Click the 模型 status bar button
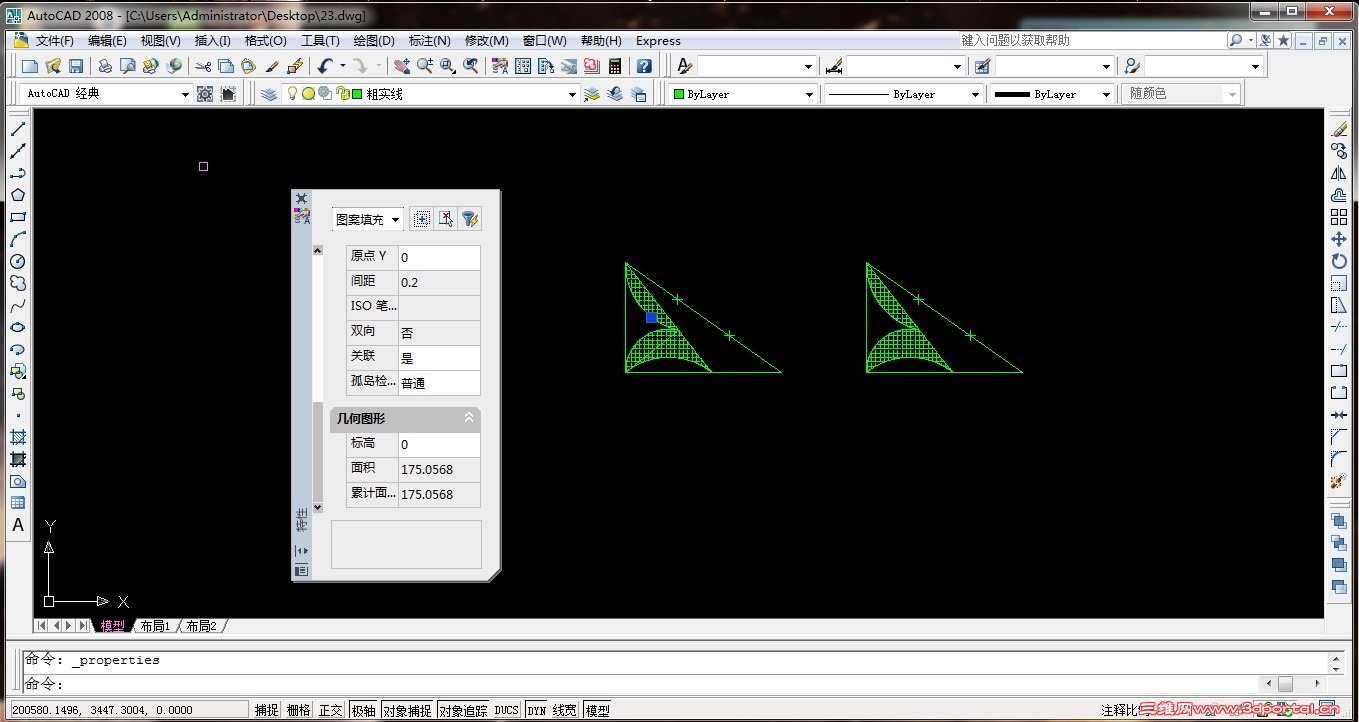The image size is (1359, 722). click(x=597, y=710)
